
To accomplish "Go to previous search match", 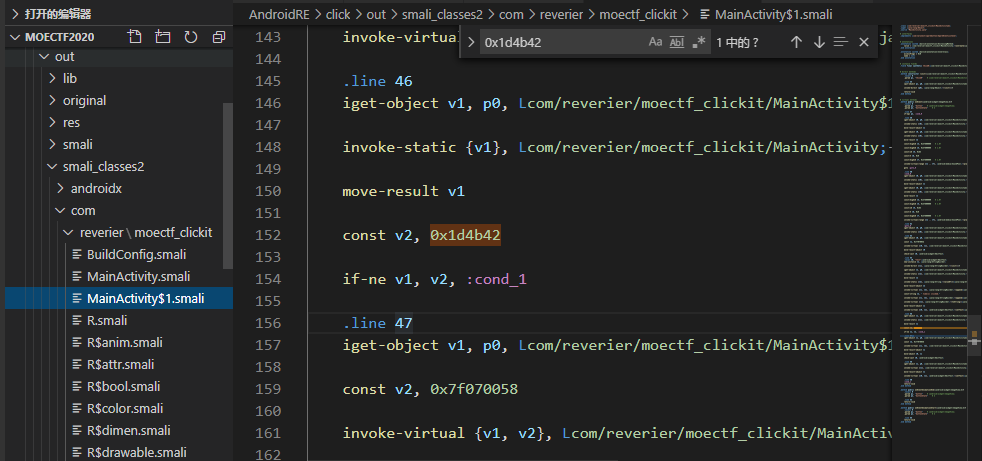I will click(x=796, y=42).
